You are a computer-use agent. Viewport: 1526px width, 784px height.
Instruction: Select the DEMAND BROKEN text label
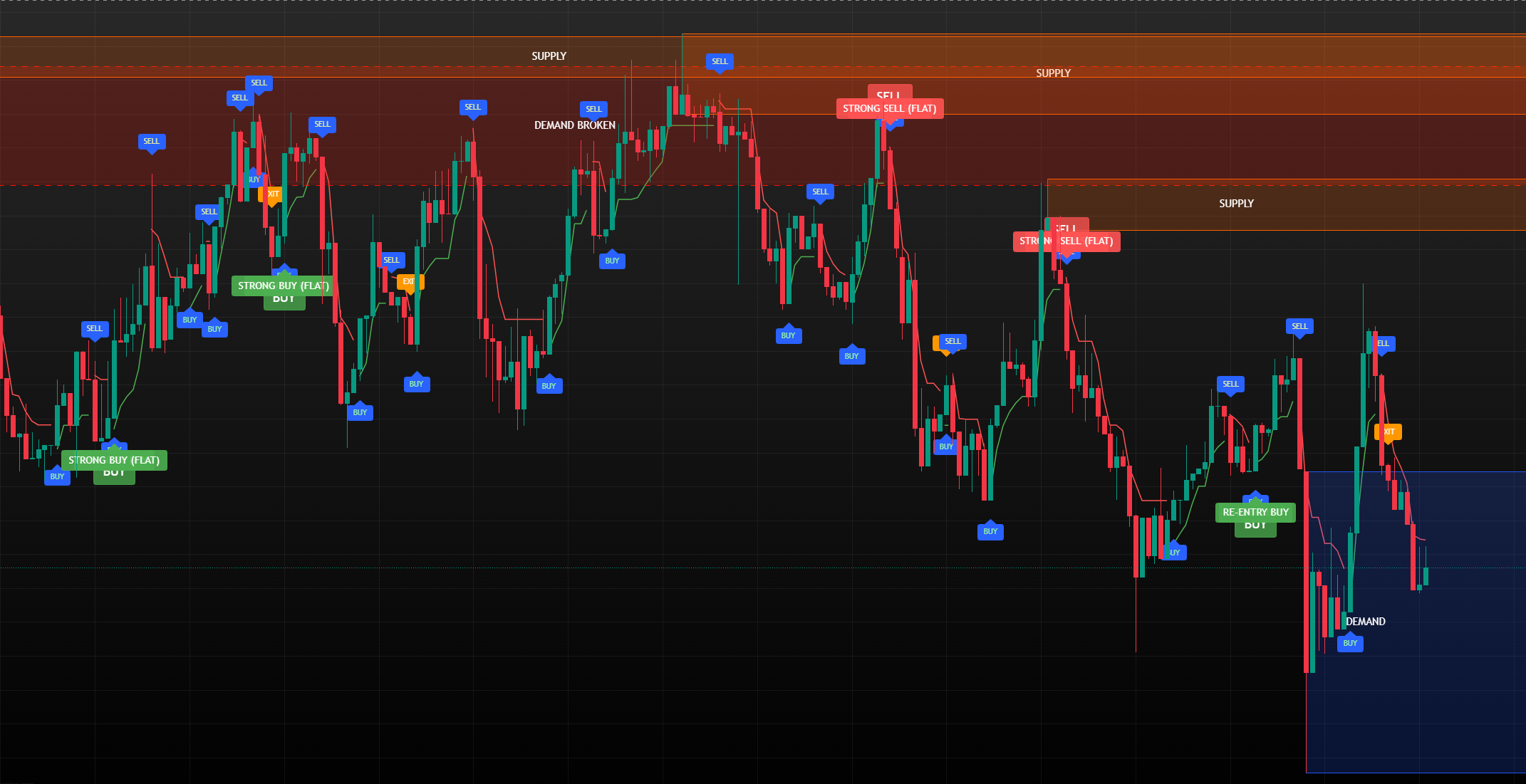click(x=575, y=125)
